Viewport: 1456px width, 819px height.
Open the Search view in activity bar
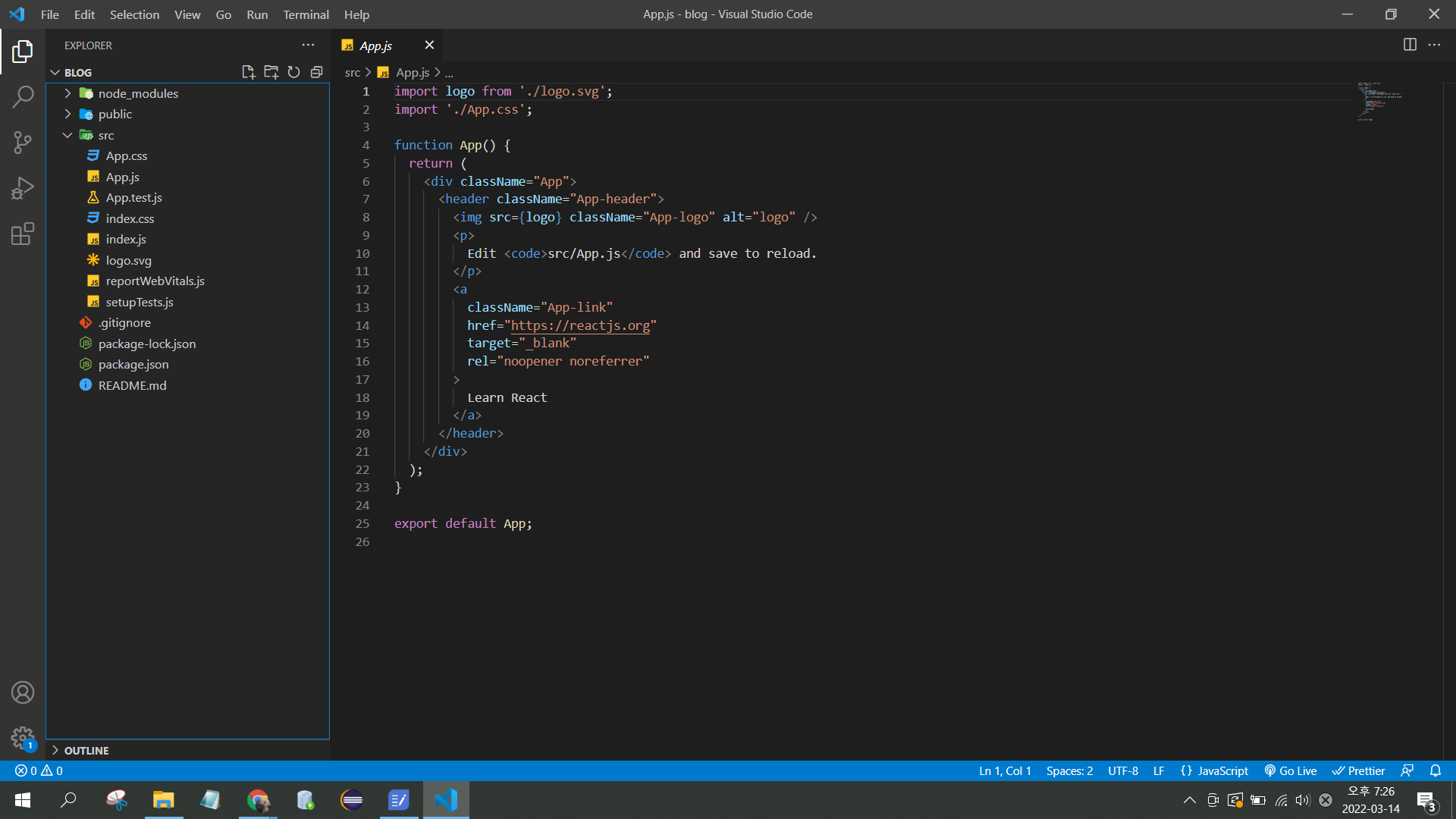pyautogui.click(x=23, y=97)
